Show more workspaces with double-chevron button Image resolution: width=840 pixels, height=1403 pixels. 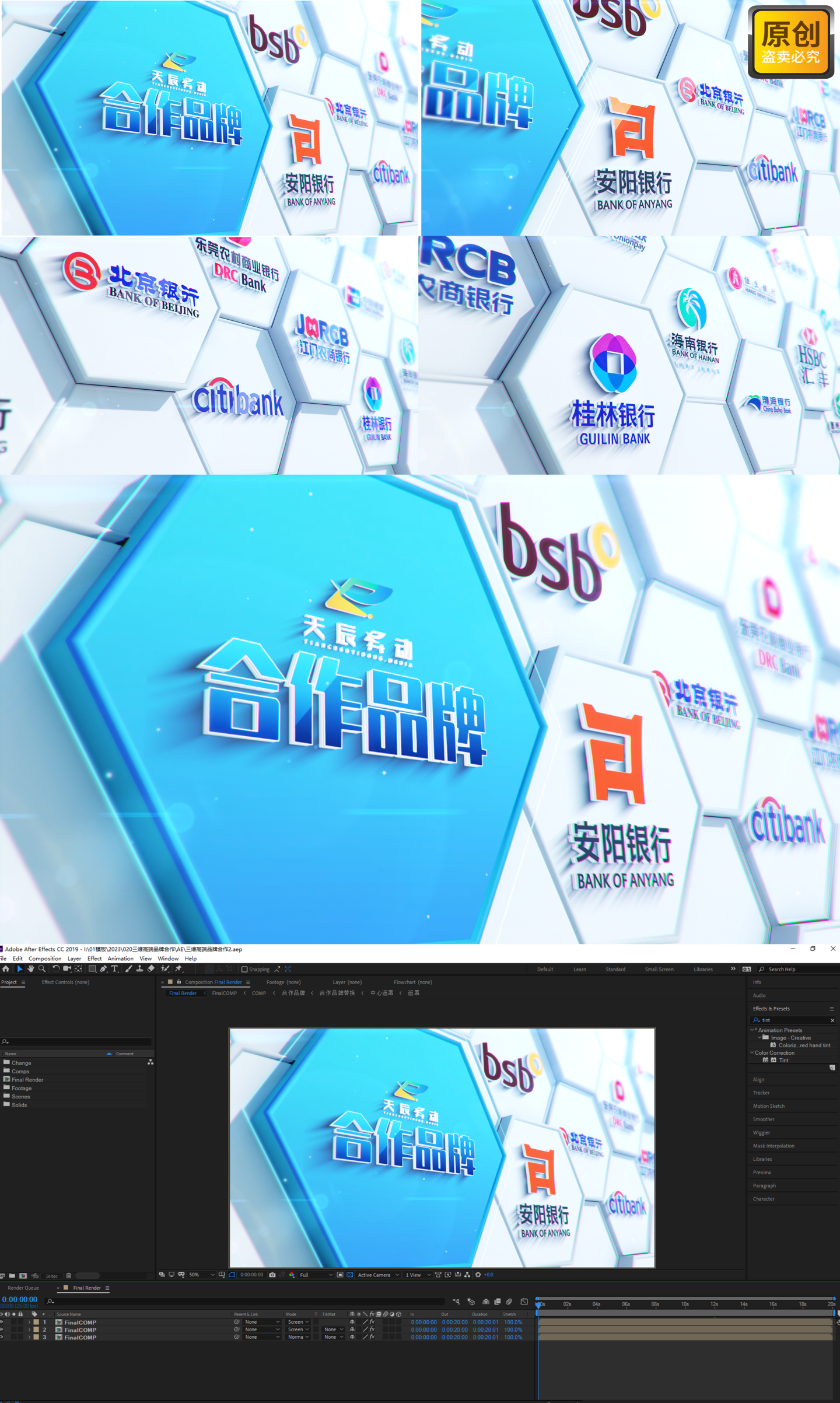(x=733, y=969)
